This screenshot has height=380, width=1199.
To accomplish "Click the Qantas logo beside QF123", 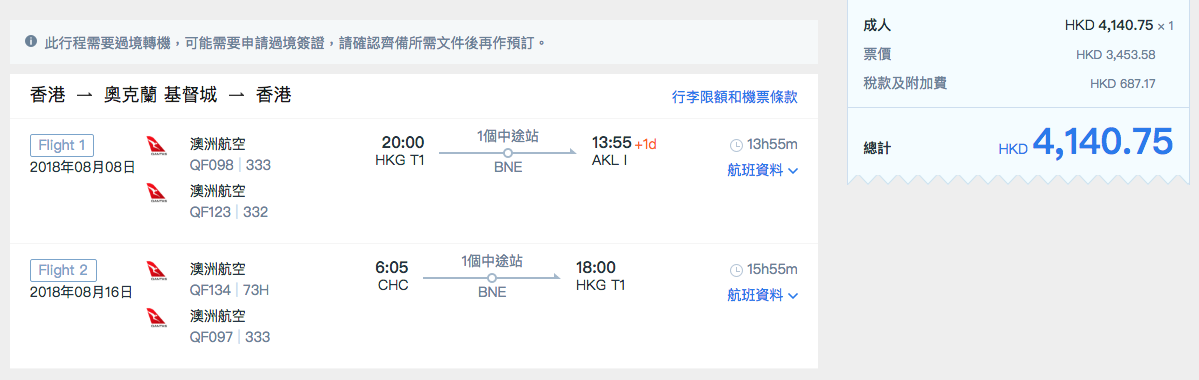I will click(x=155, y=193).
